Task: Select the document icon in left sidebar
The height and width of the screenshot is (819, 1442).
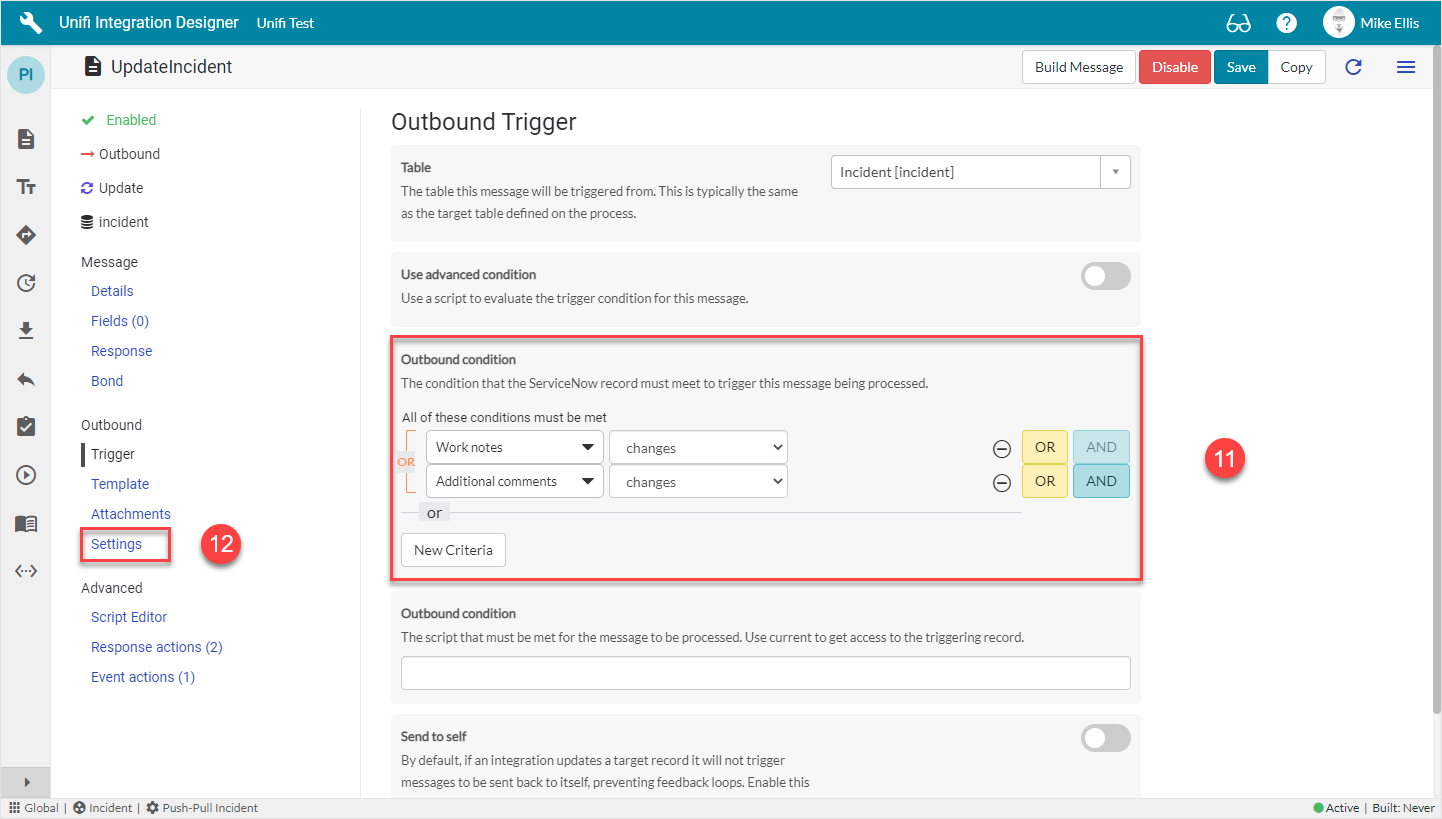Action: [x=25, y=139]
